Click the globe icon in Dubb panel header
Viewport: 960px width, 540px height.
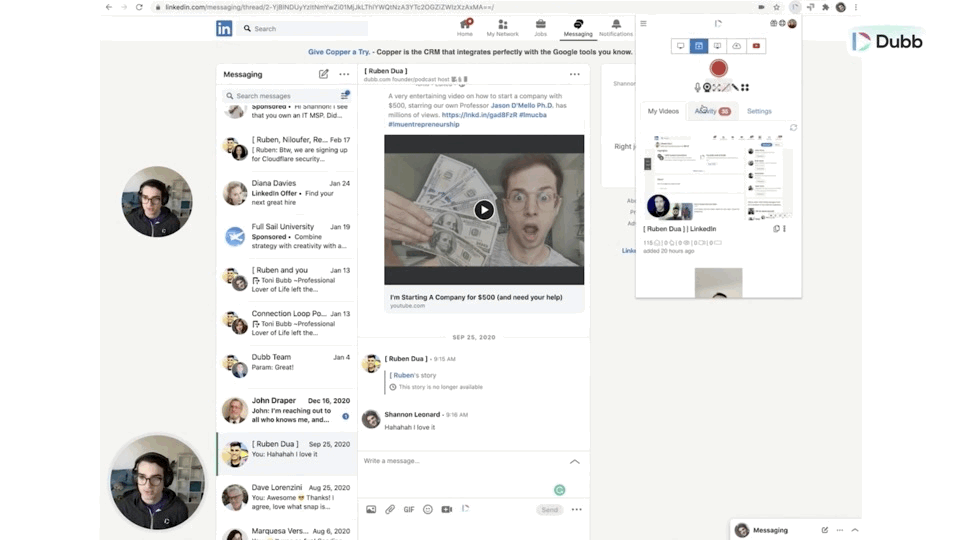[782, 23]
